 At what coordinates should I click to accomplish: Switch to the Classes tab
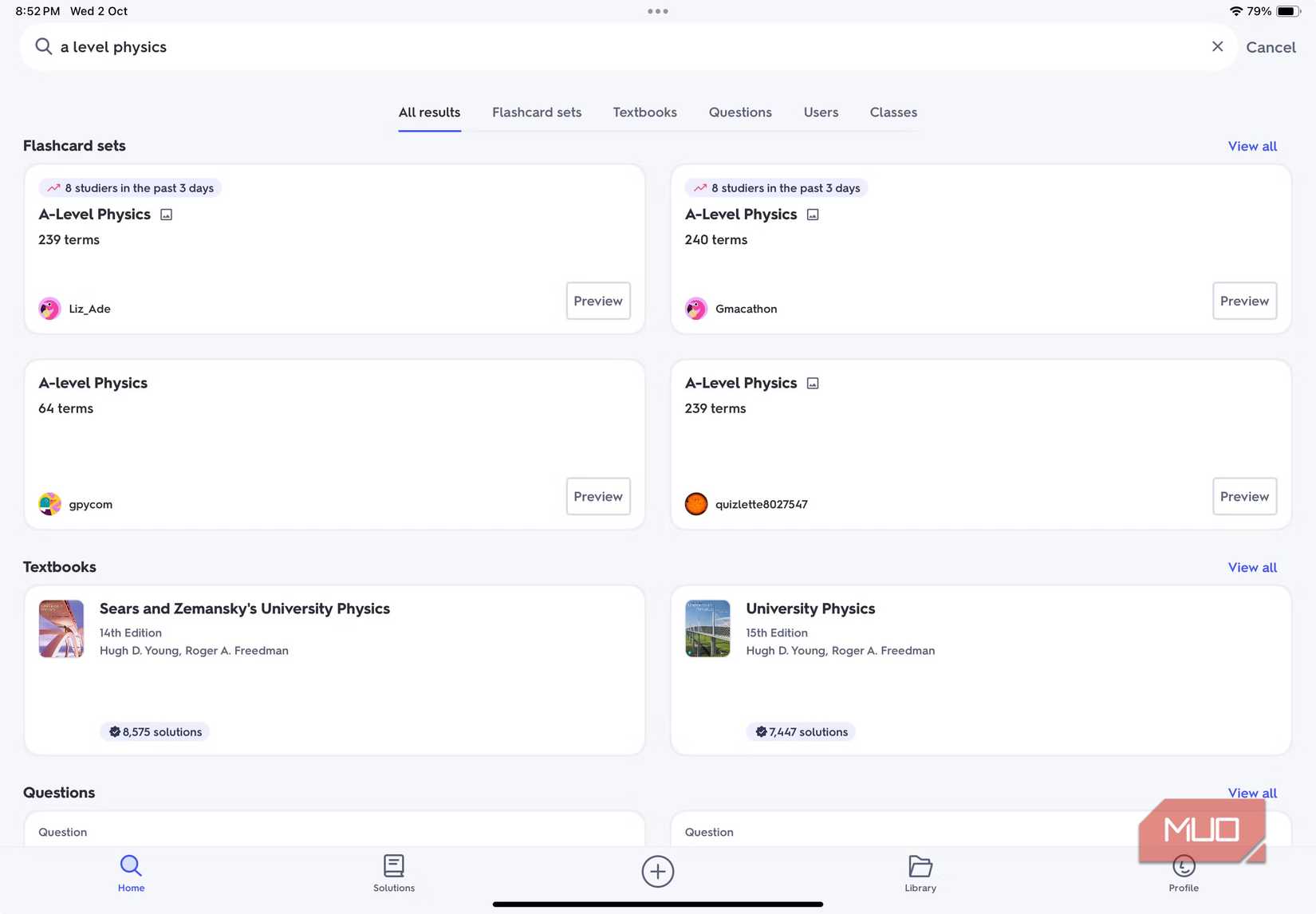(x=893, y=112)
